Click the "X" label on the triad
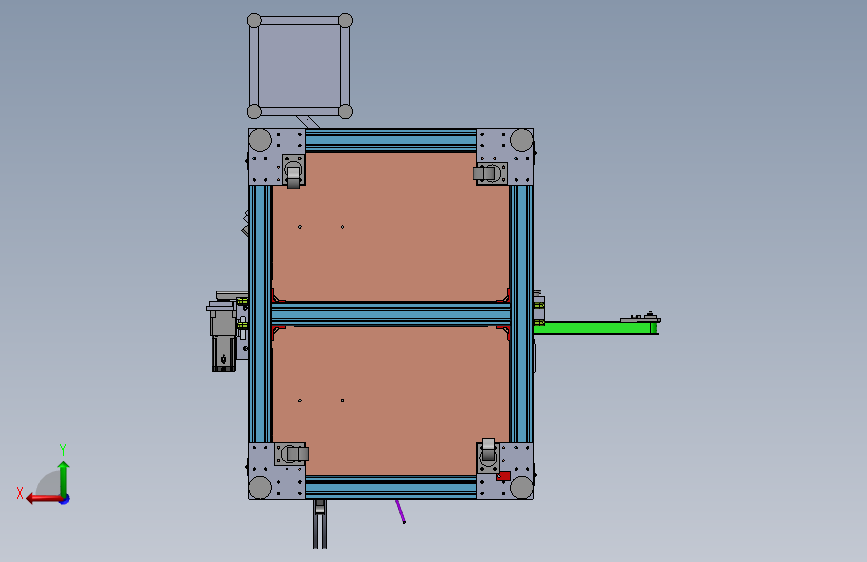The height and width of the screenshot is (562, 867). [x=20, y=493]
